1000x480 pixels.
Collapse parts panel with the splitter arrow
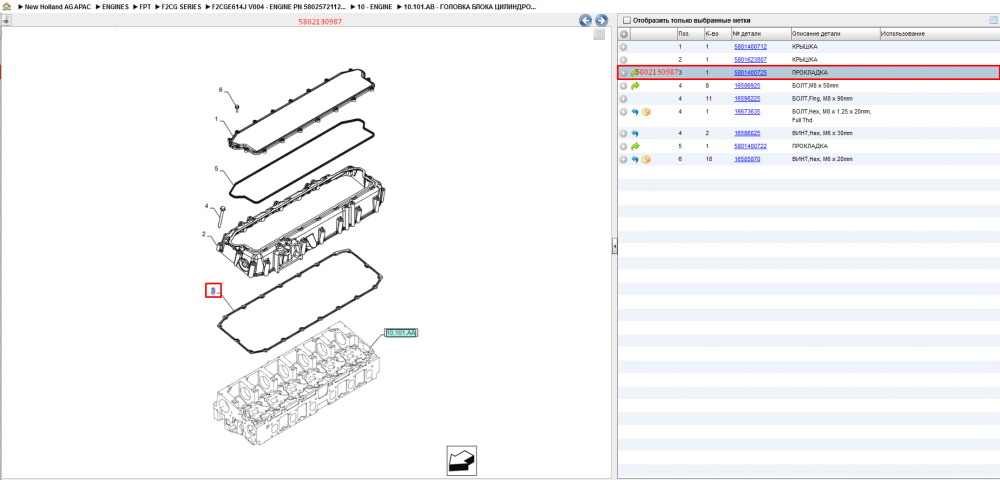[x=615, y=245]
